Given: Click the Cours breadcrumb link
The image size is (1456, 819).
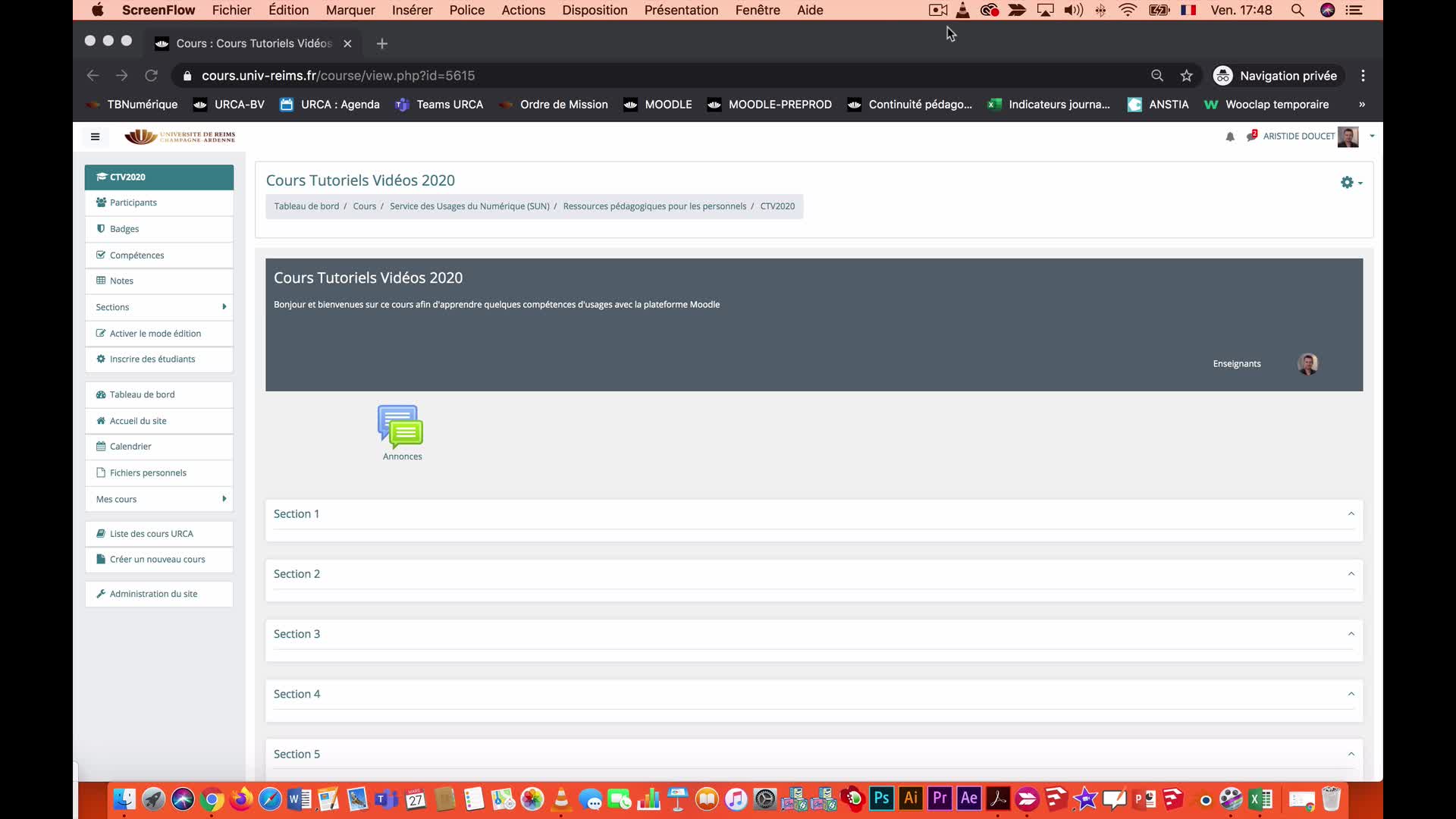Looking at the screenshot, I should (x=364, y=206).
